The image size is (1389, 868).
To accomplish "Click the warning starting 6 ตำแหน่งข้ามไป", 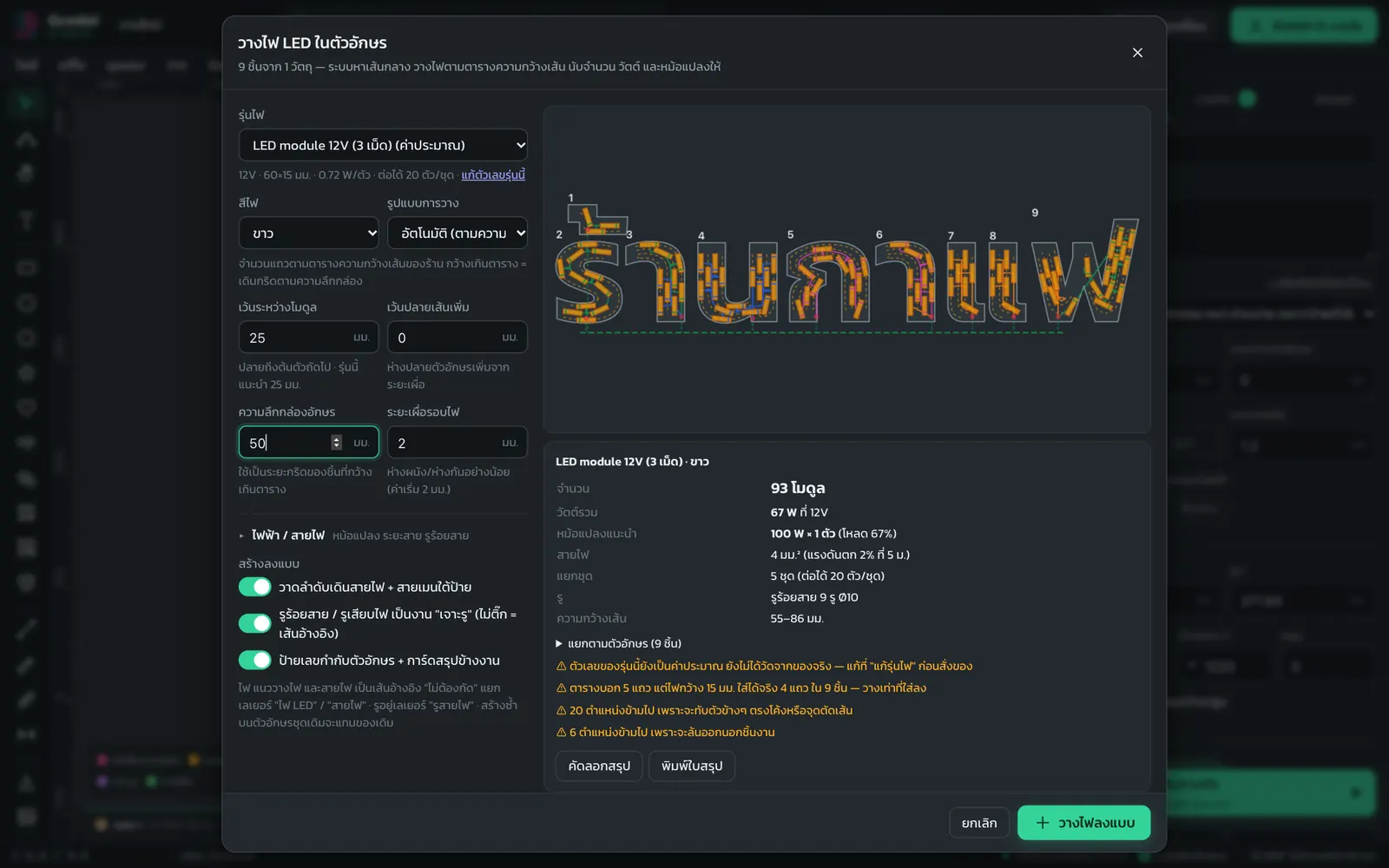I will 666,732.
